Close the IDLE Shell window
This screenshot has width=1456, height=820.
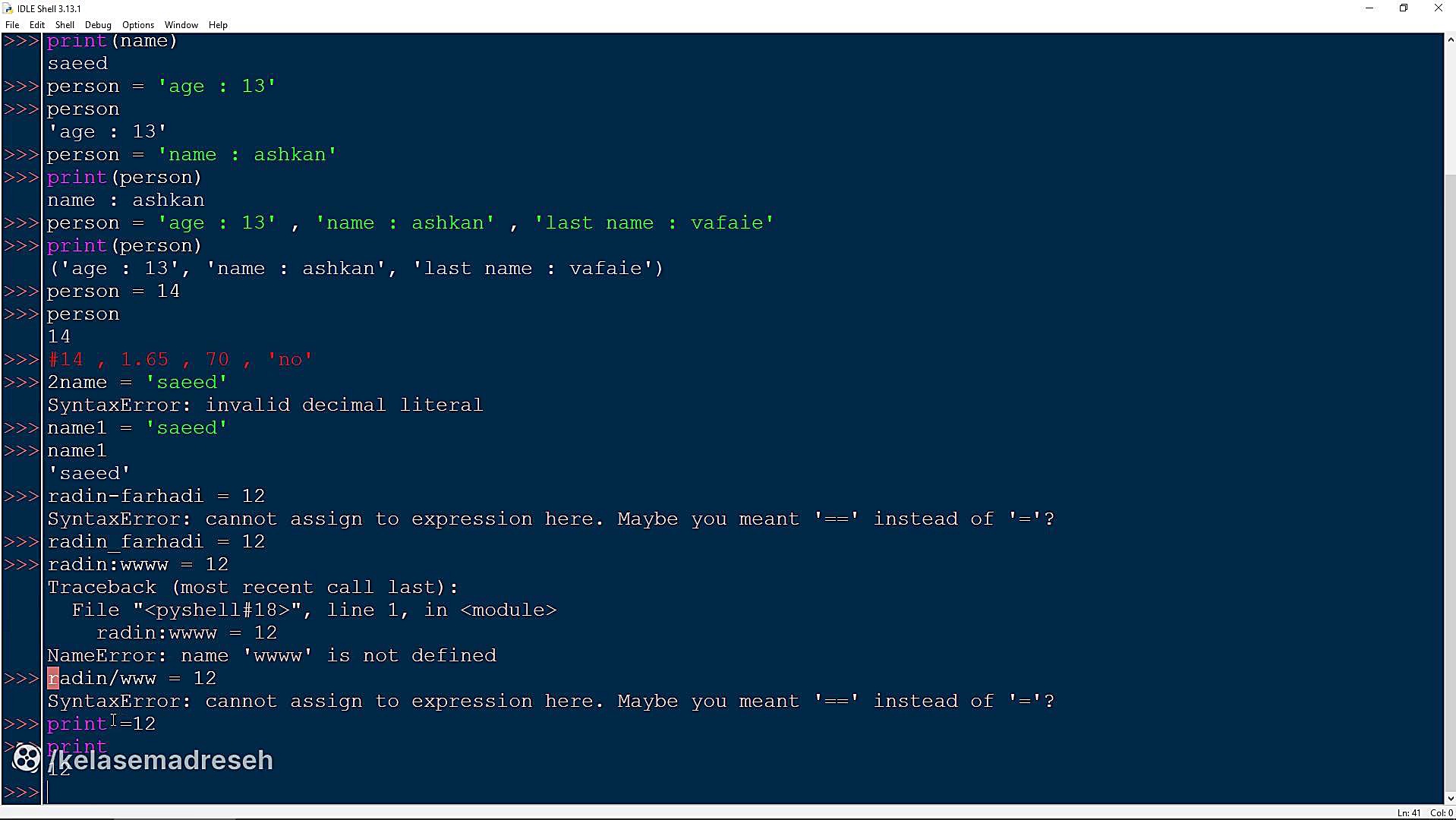(1438, 8)
